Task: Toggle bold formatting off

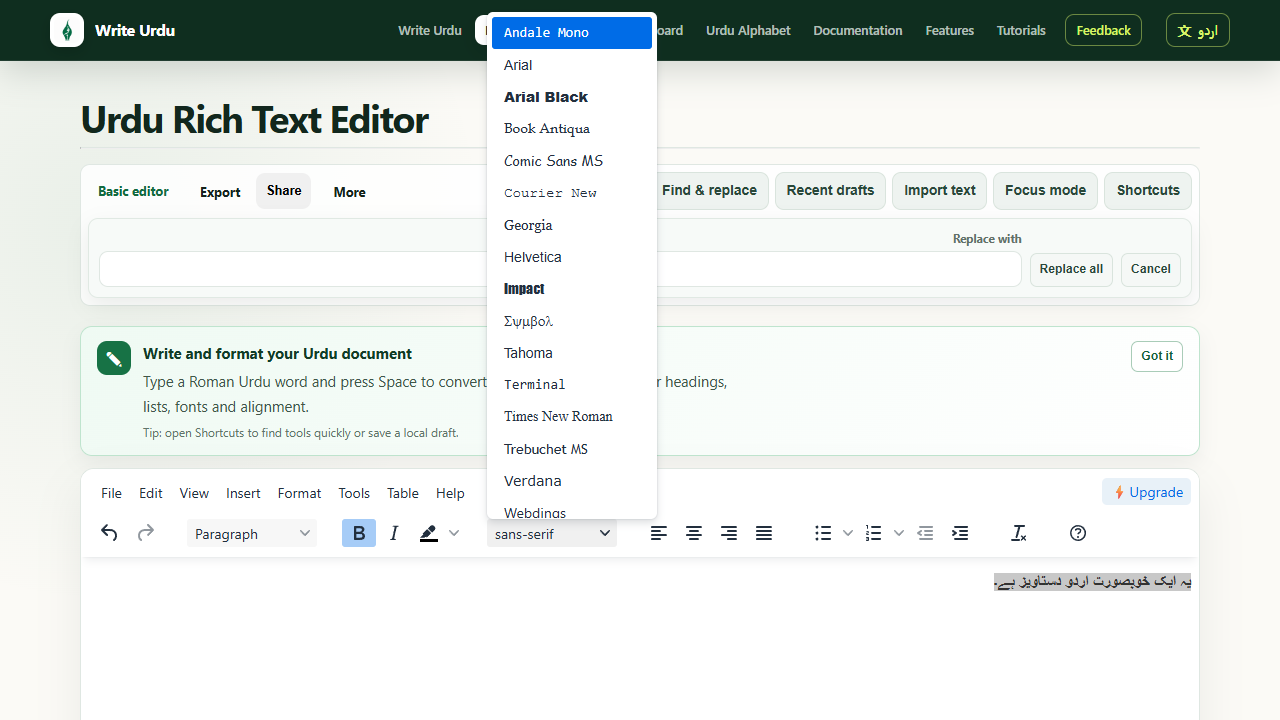Action: tap(359, 533)
